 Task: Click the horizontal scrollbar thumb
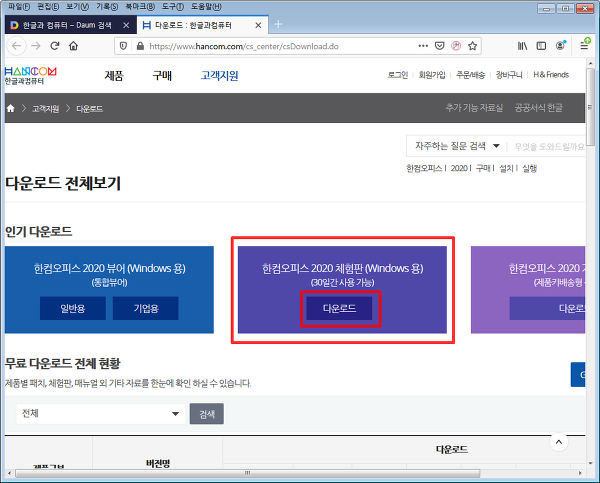pyautogui.click(x=248, y=473)
